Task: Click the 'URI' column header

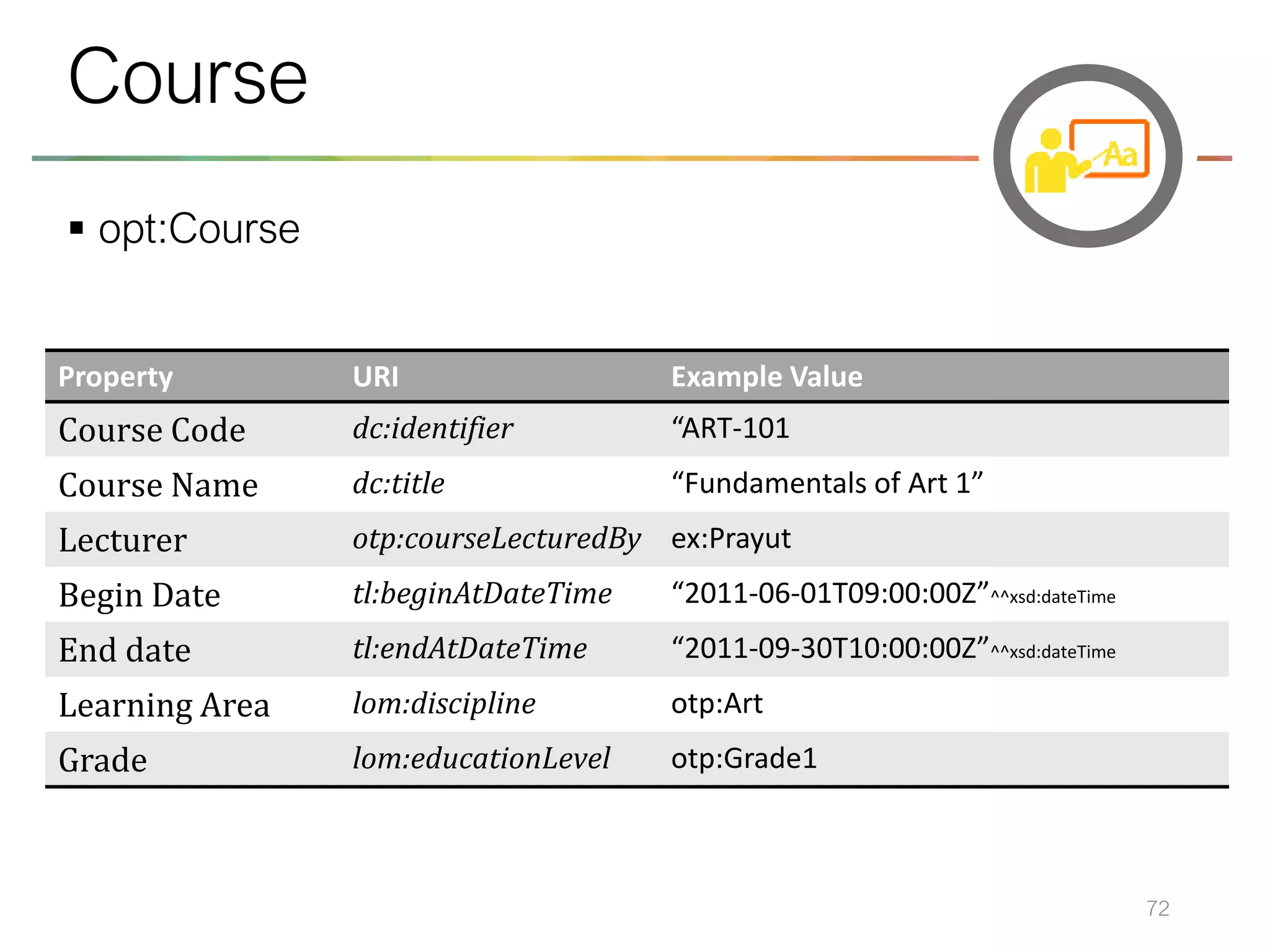Action: click(376, 376)
